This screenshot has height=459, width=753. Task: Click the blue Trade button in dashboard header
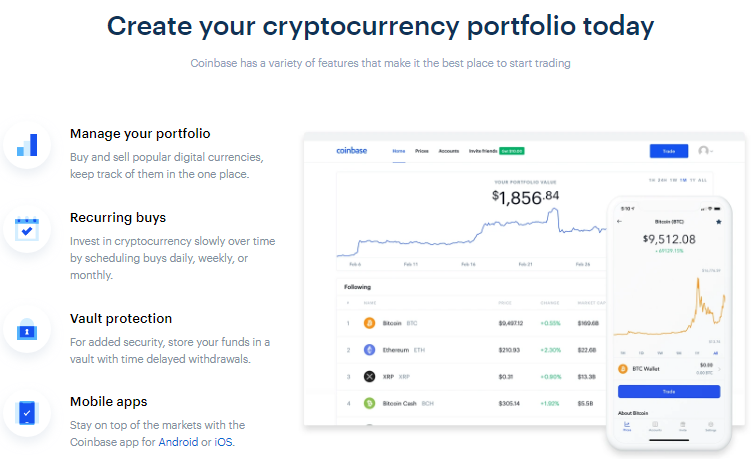[x=669, y=151]
